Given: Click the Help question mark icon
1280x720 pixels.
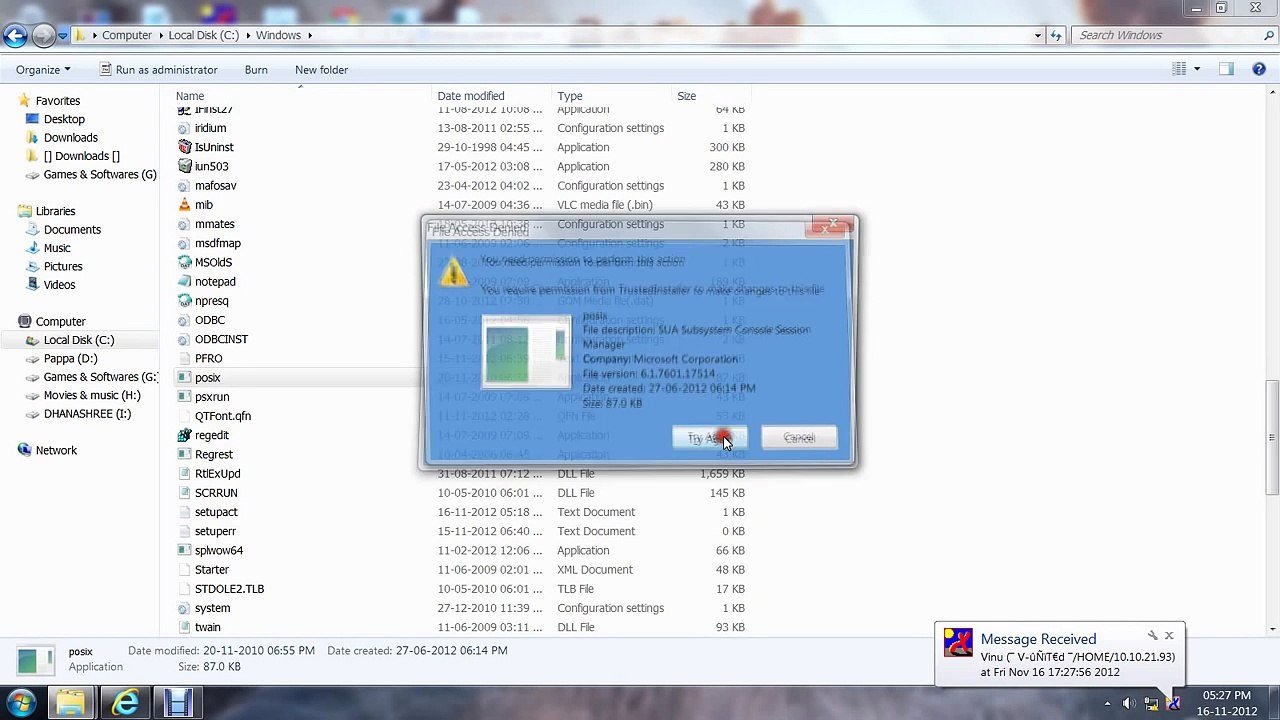Looking at the screenshot, I should pyautogui.click(x=1260, y=69).
